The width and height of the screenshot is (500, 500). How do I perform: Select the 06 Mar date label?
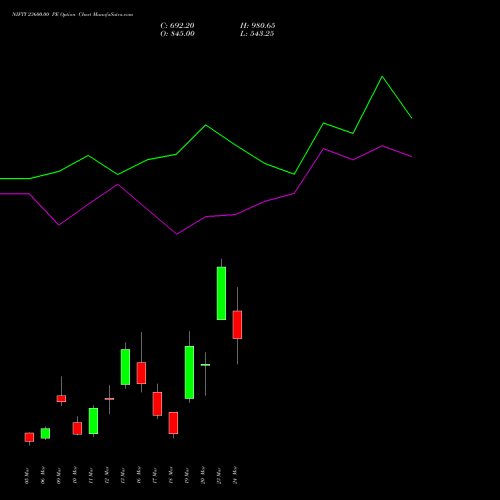tap(43, 476)
